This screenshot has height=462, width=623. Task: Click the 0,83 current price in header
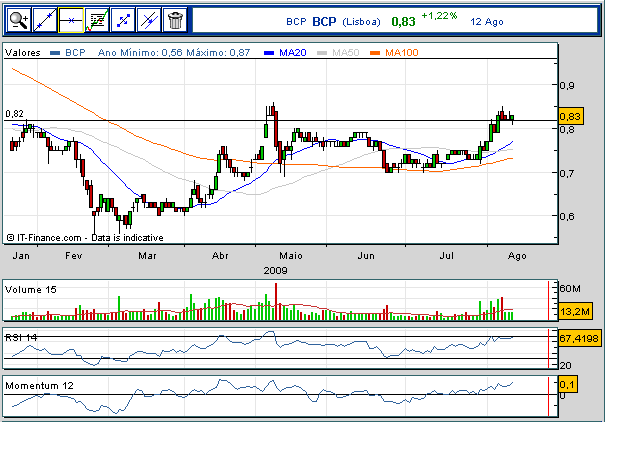(403, 21)
